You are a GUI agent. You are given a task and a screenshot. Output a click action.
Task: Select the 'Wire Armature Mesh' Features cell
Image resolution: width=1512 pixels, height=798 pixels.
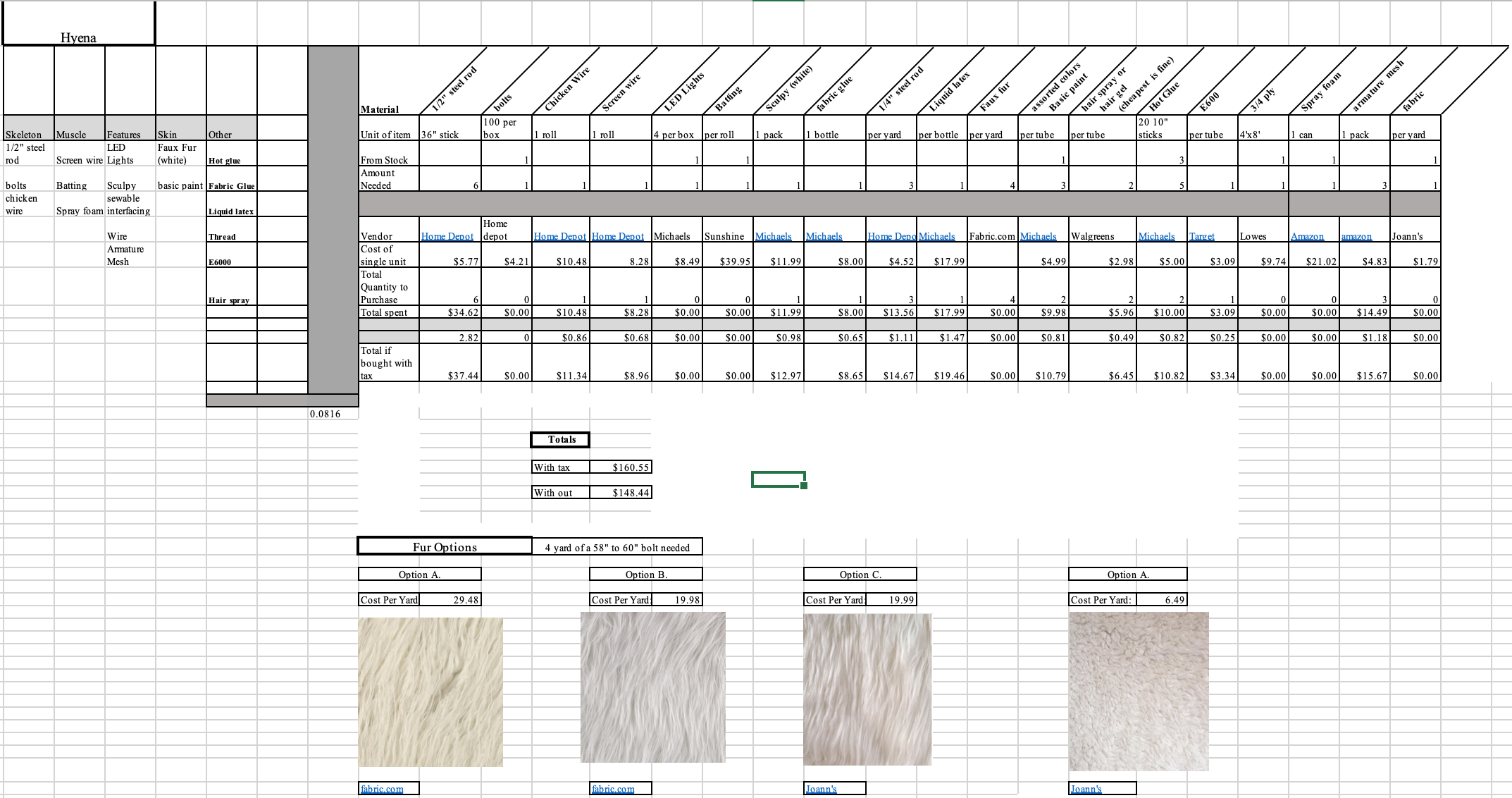pyautogui.click(x=130, y=249)
